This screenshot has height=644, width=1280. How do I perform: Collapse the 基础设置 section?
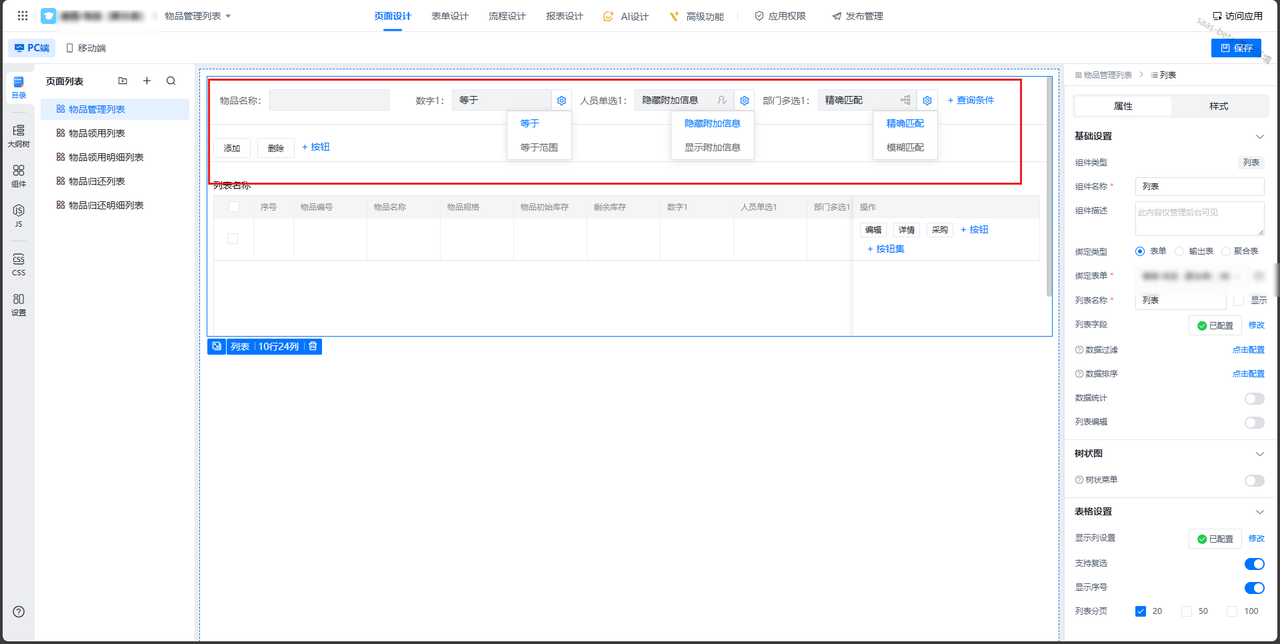(x=1259, y=136)
